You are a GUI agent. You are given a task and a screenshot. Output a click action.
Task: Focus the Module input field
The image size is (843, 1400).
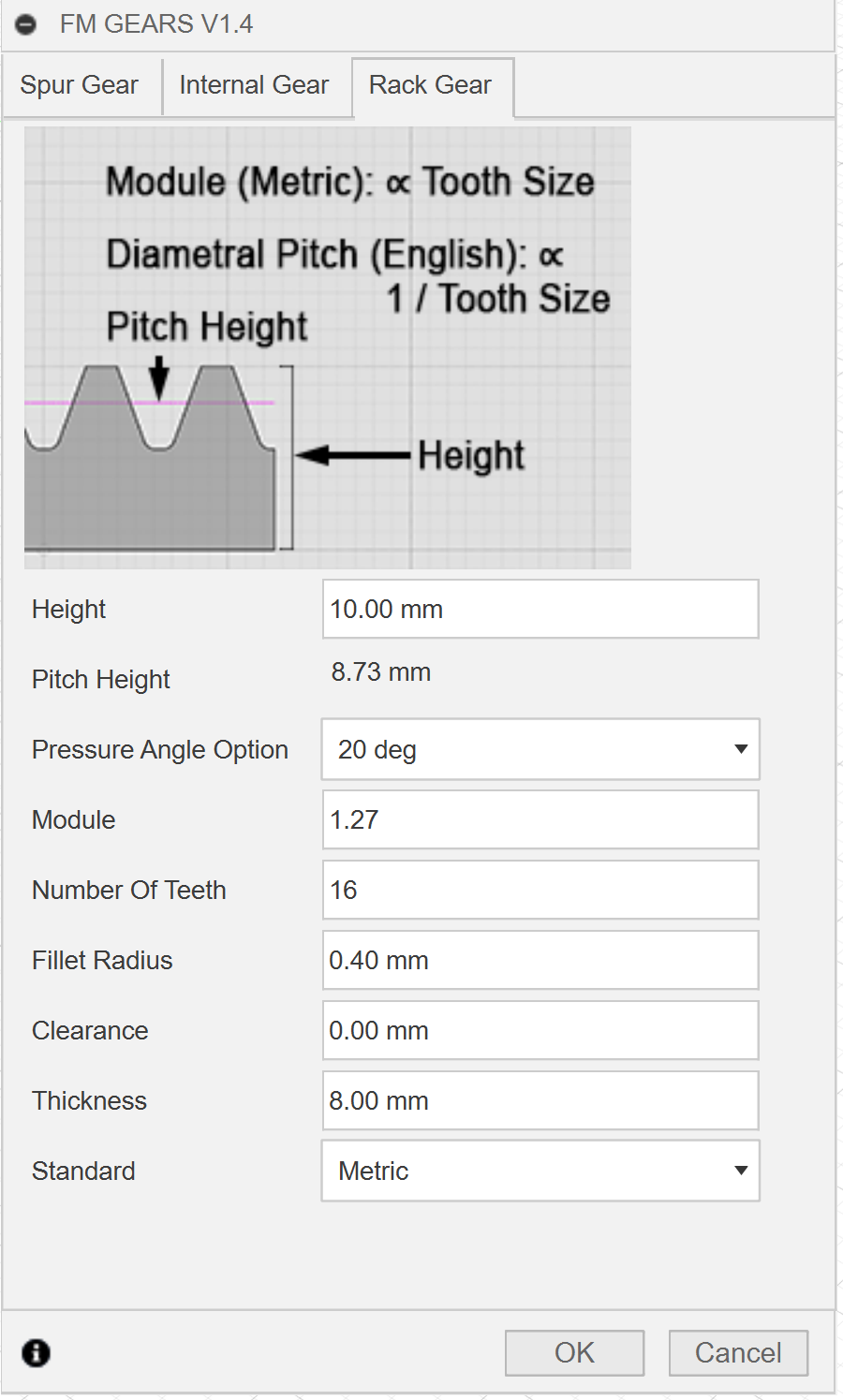point(540,819)
